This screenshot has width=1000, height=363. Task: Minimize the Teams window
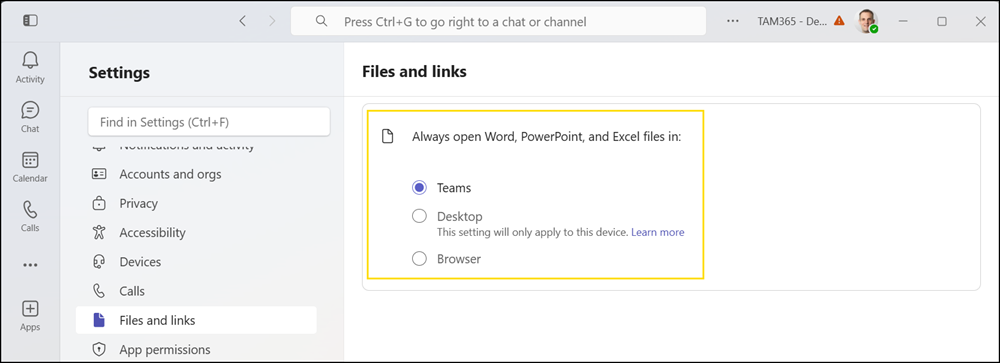coord(903,21)
